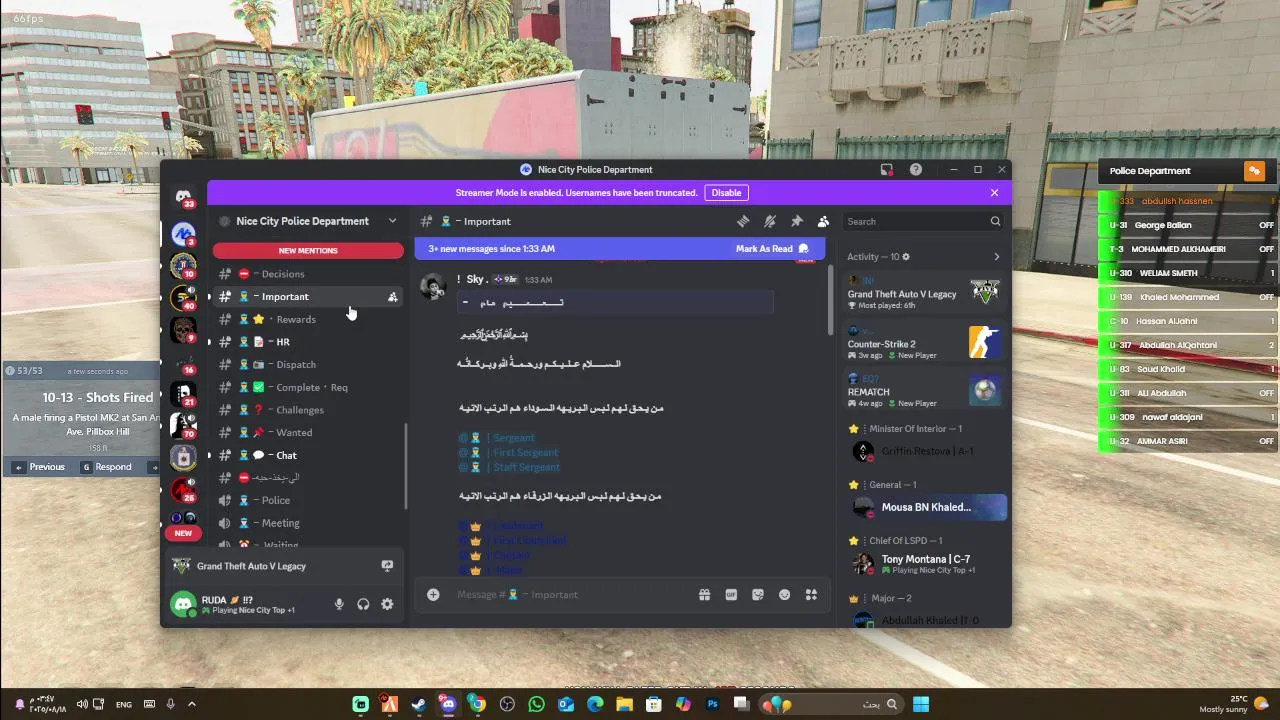Open User Settings gear icon
The width and height of the screenshot is (1280, 720).
click(387, 604)
